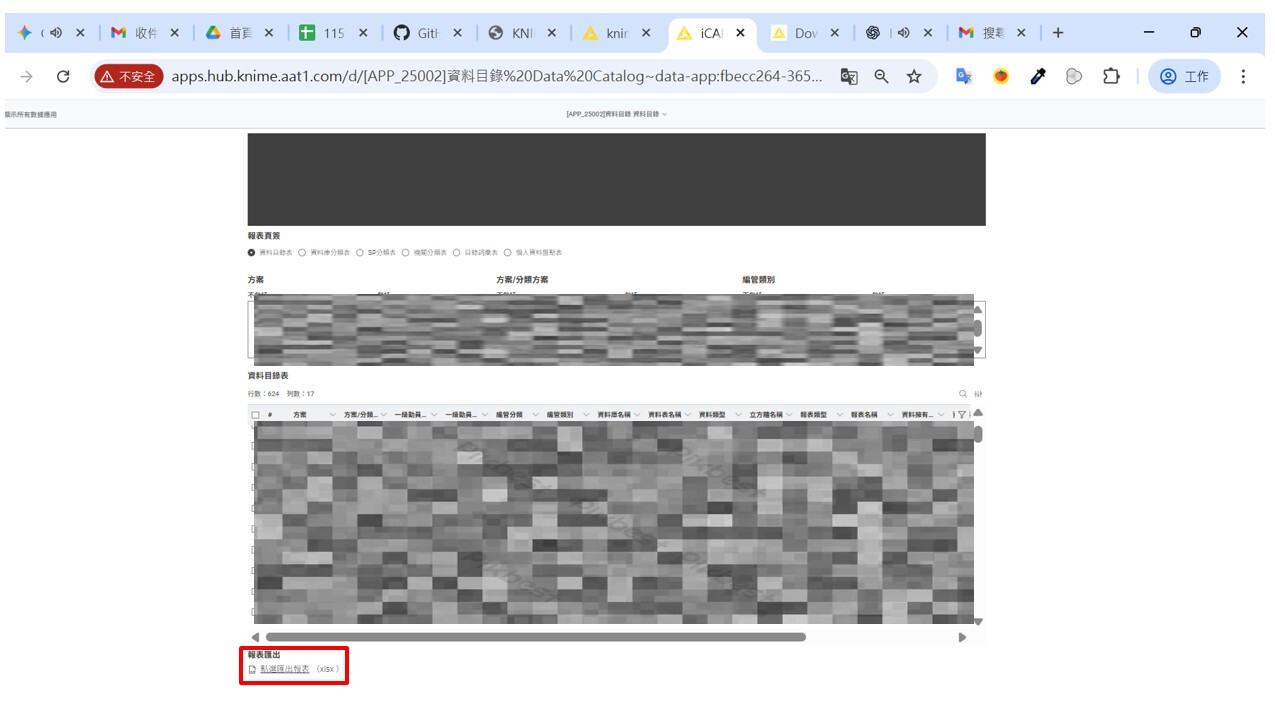
Task: Click the 顯示所有數據應用 link at top left
Action: click(x=31, y=115)
